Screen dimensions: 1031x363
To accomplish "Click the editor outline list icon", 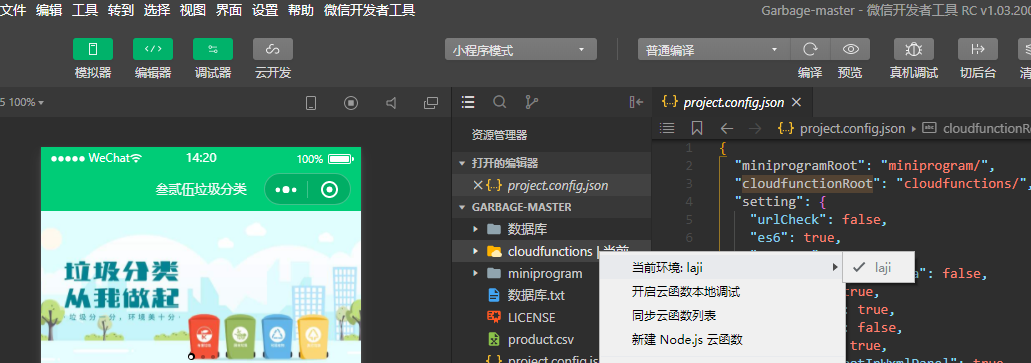I will point(667,128).
